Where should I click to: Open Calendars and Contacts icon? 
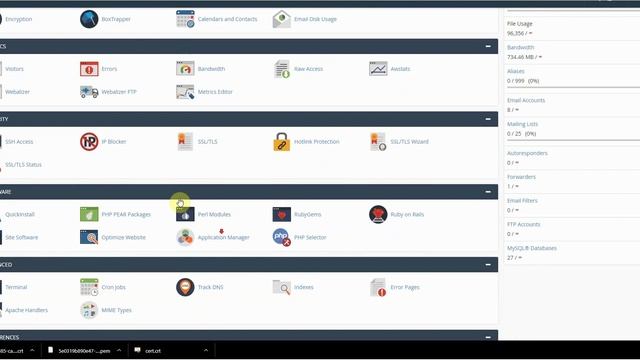pyautogui.click(x=185, y=19)
